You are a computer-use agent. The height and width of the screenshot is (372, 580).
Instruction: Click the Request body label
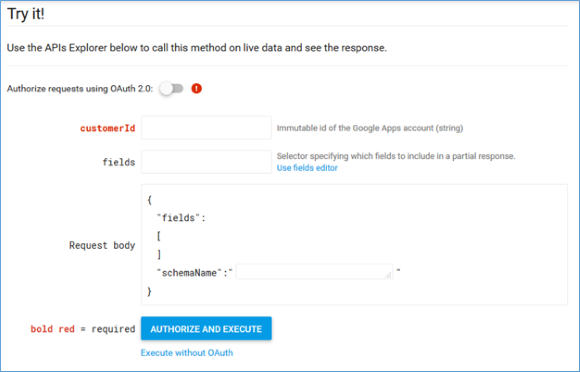pyautogui.click(x=102, y=245)
